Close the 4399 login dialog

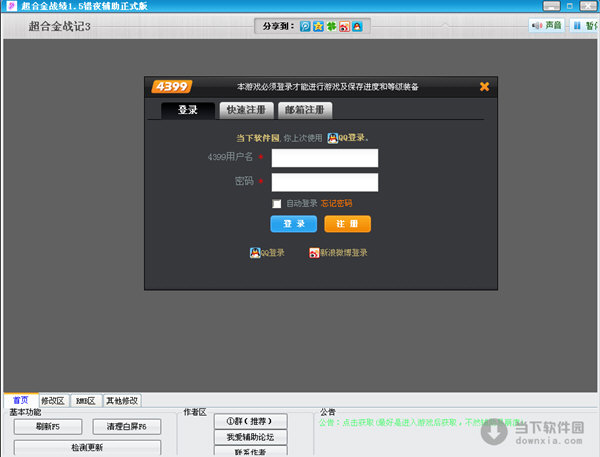(x=485, y=87)
